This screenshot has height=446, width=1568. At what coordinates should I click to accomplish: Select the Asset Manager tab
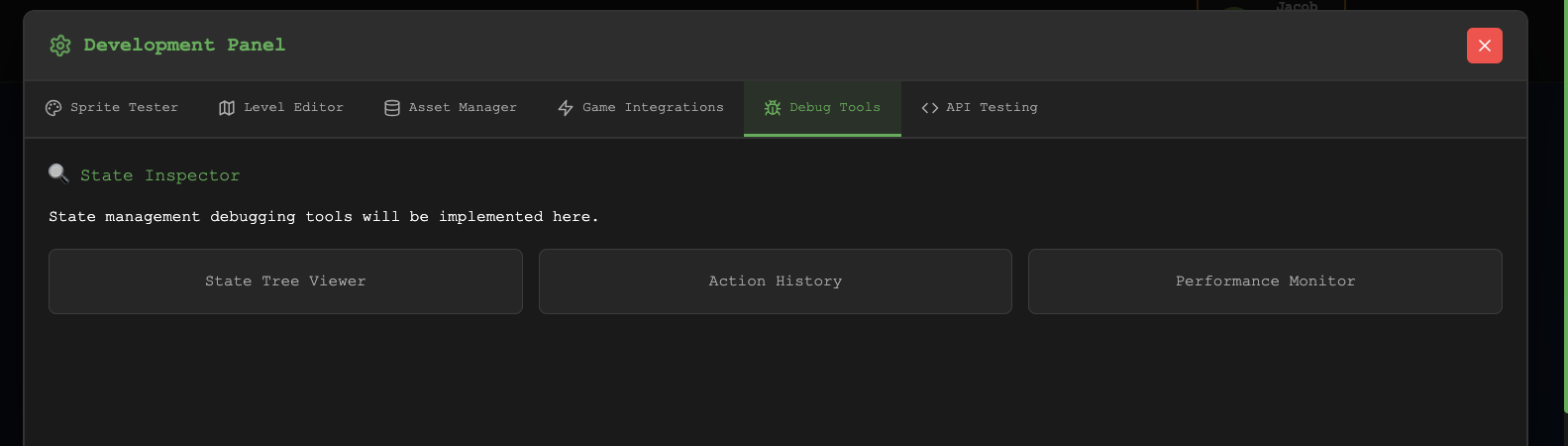[463, 108]
